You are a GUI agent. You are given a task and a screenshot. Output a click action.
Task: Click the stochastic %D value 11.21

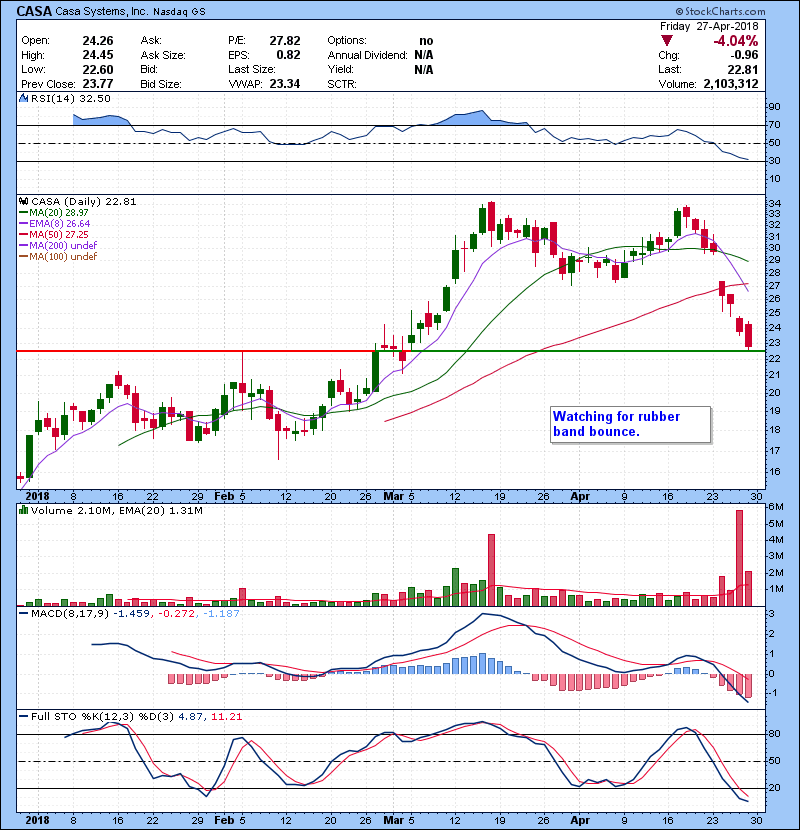click(x=227, y=717)
